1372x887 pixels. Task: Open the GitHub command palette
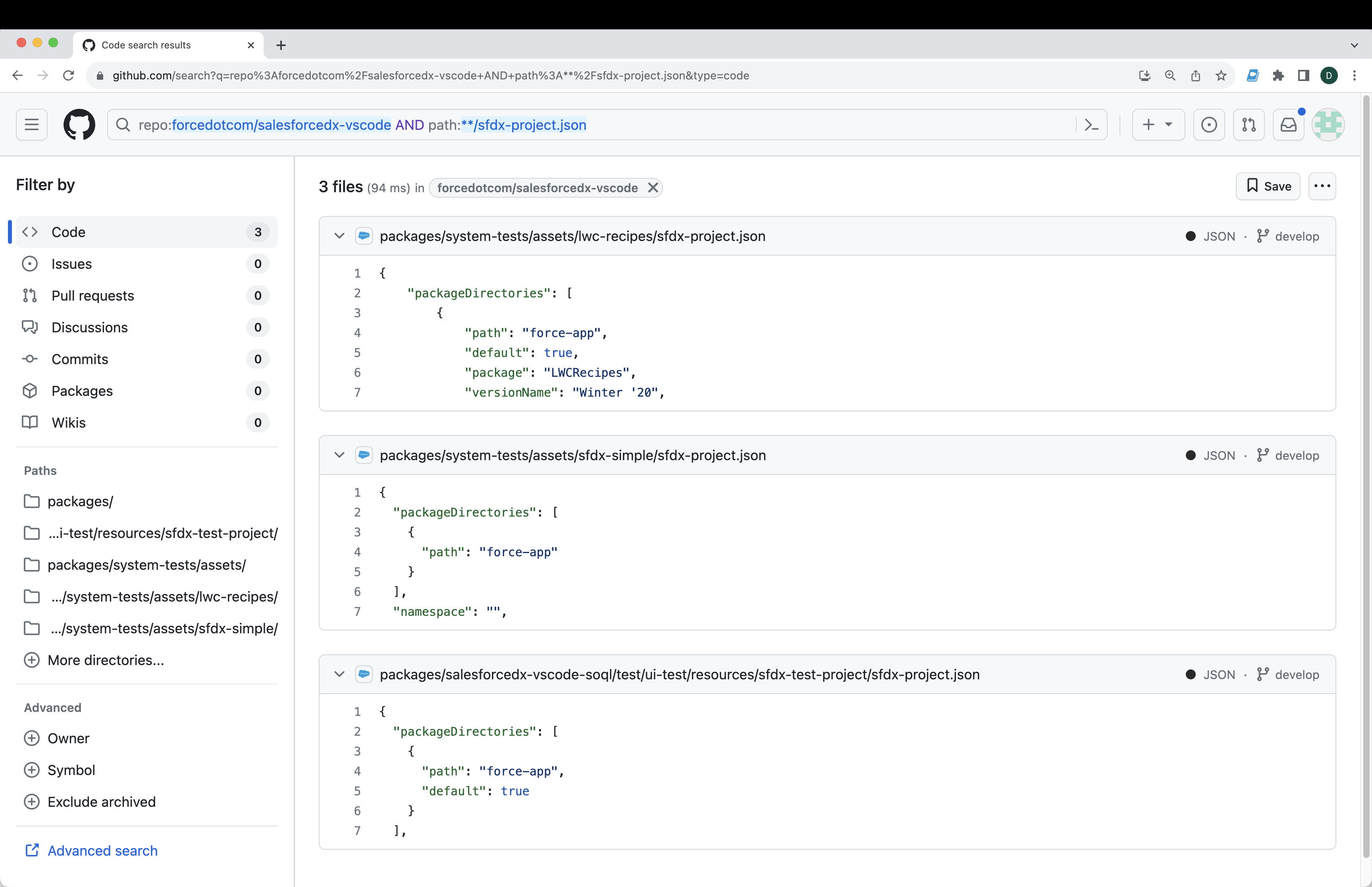pos(1092,124)
